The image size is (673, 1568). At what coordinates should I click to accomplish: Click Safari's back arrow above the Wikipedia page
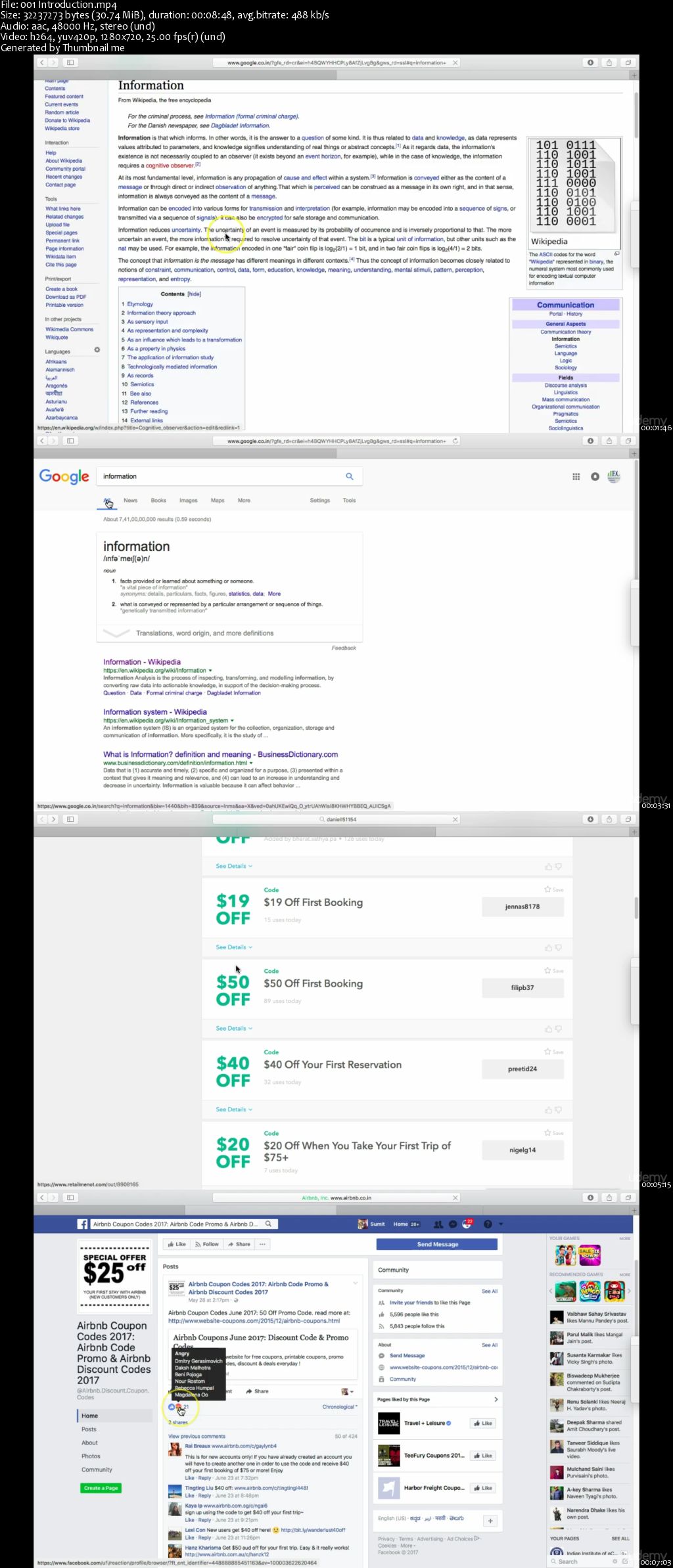pos(42,62)
